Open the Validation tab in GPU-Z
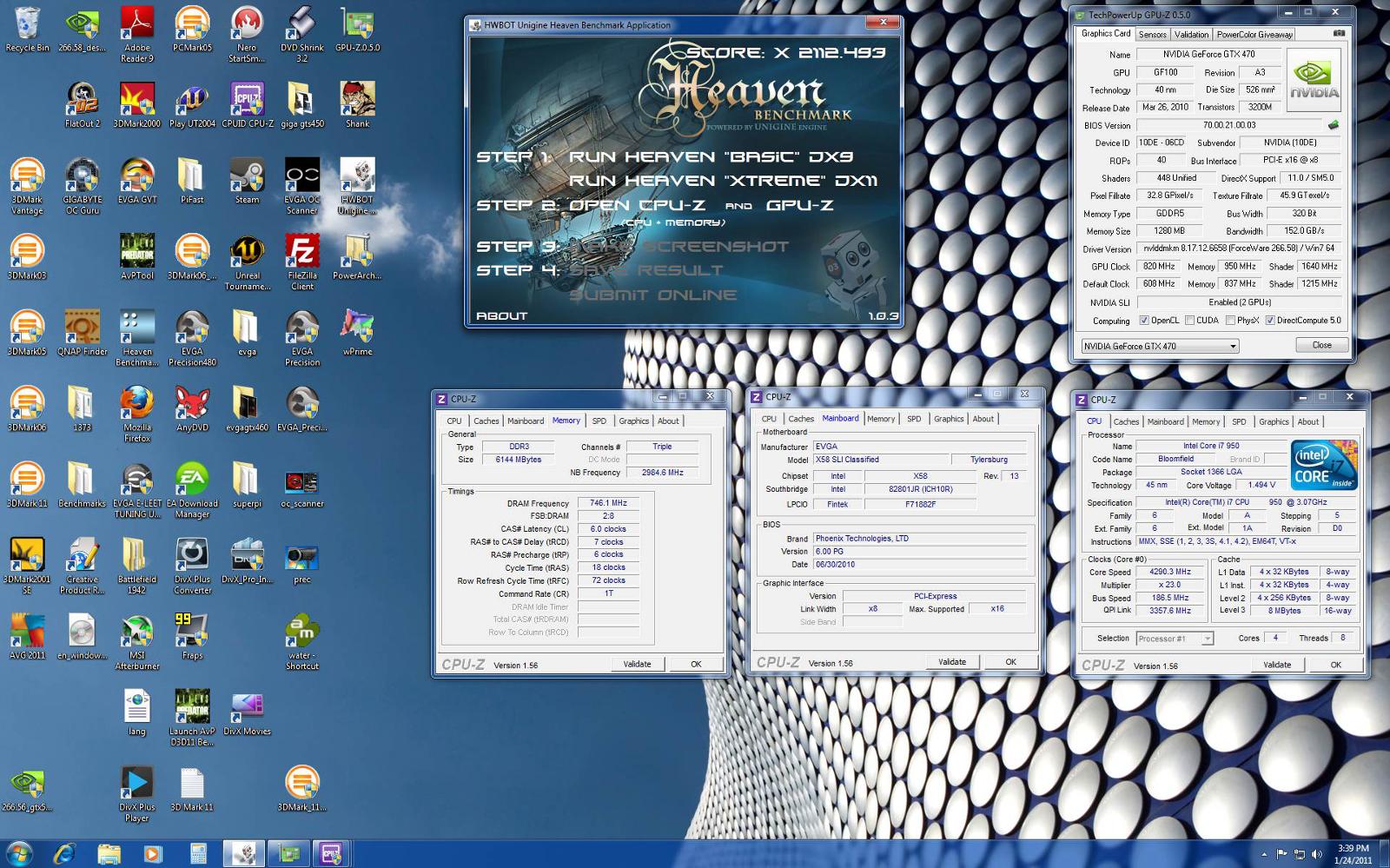Screen dimensions: 1390x868 tap(1191, 34)
